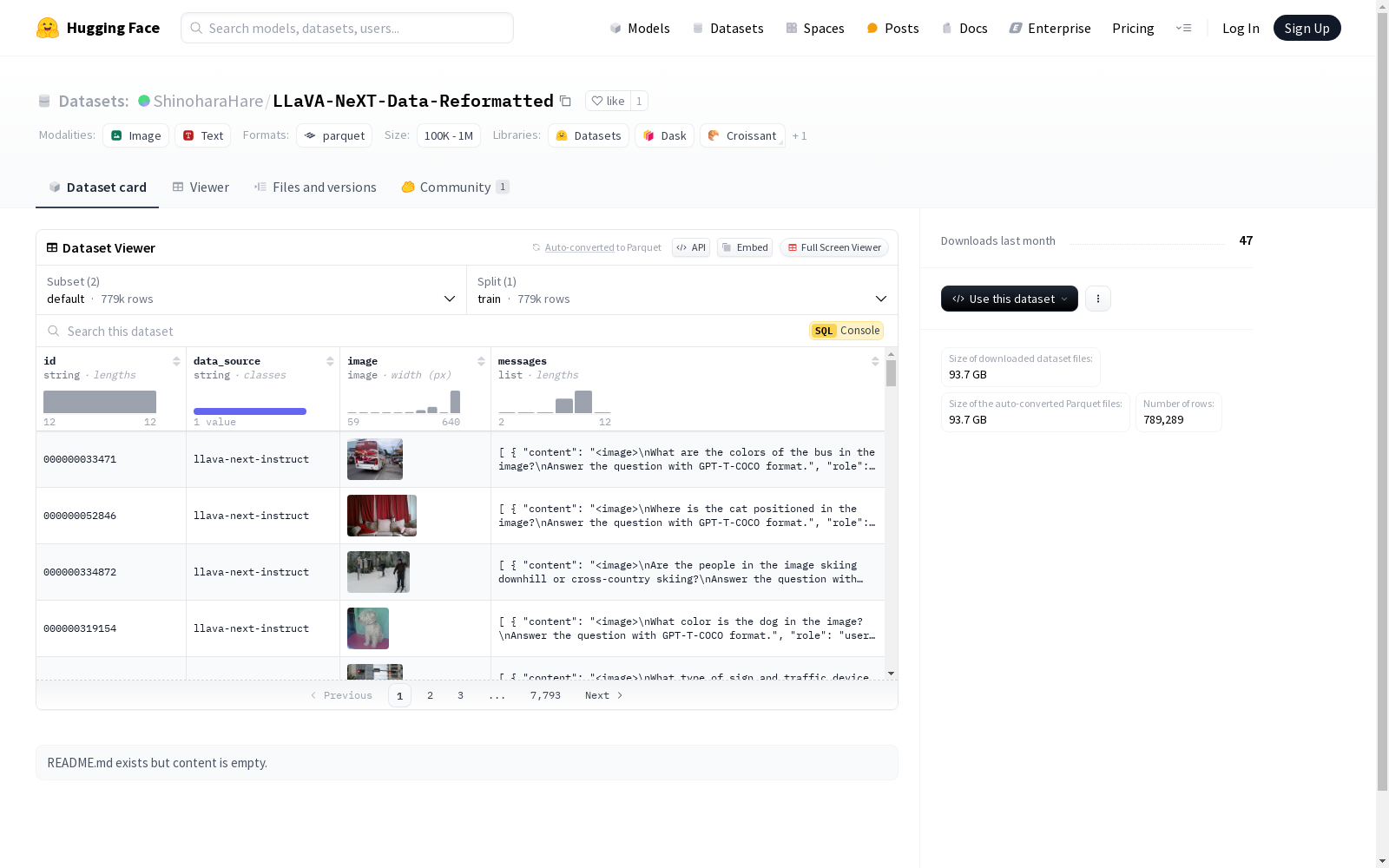
Task: Switch to the Viewer tab
Action: click(x=201, y=187)
